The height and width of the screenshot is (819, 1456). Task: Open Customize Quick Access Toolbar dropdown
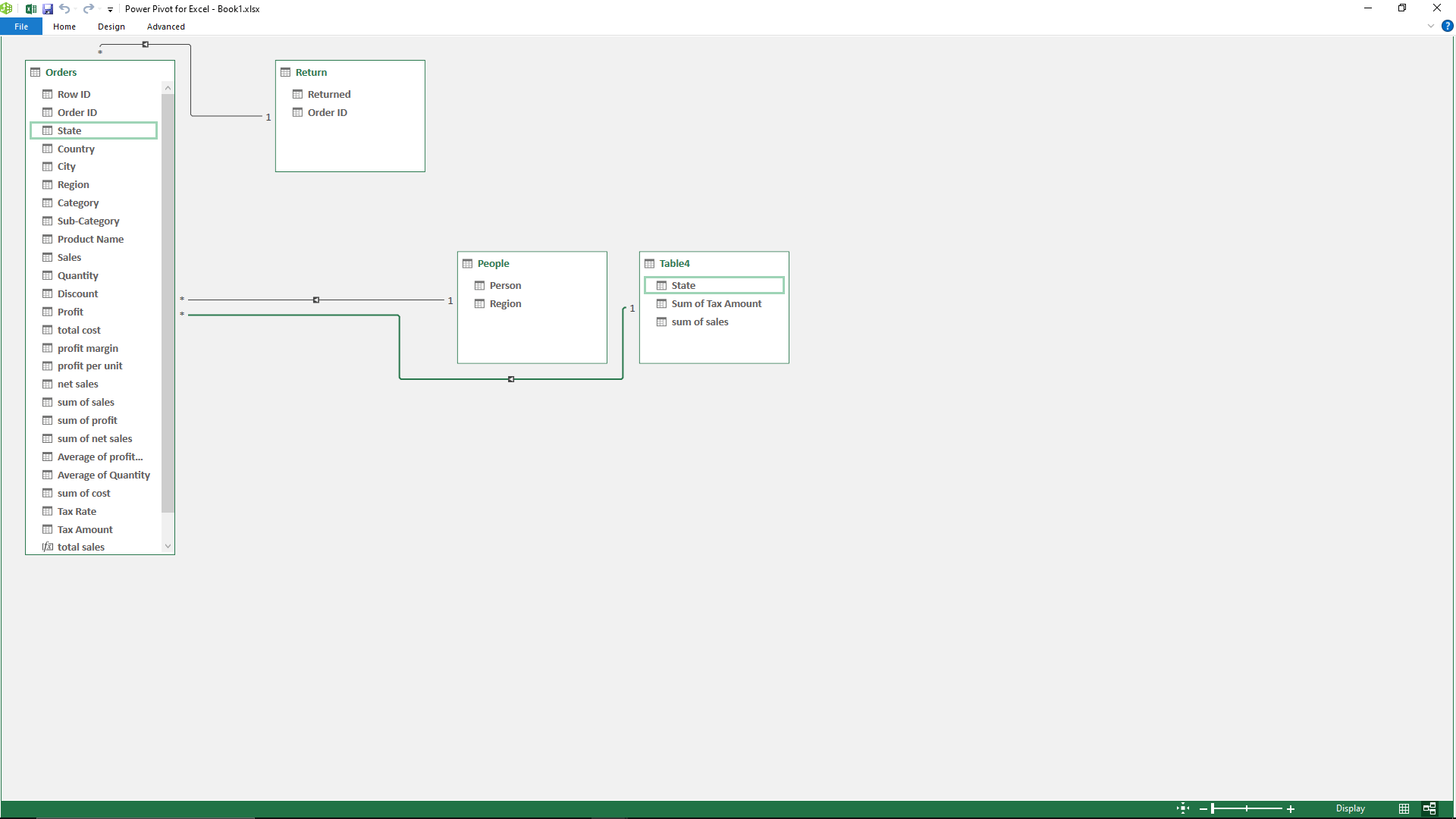tap(111, 10)
